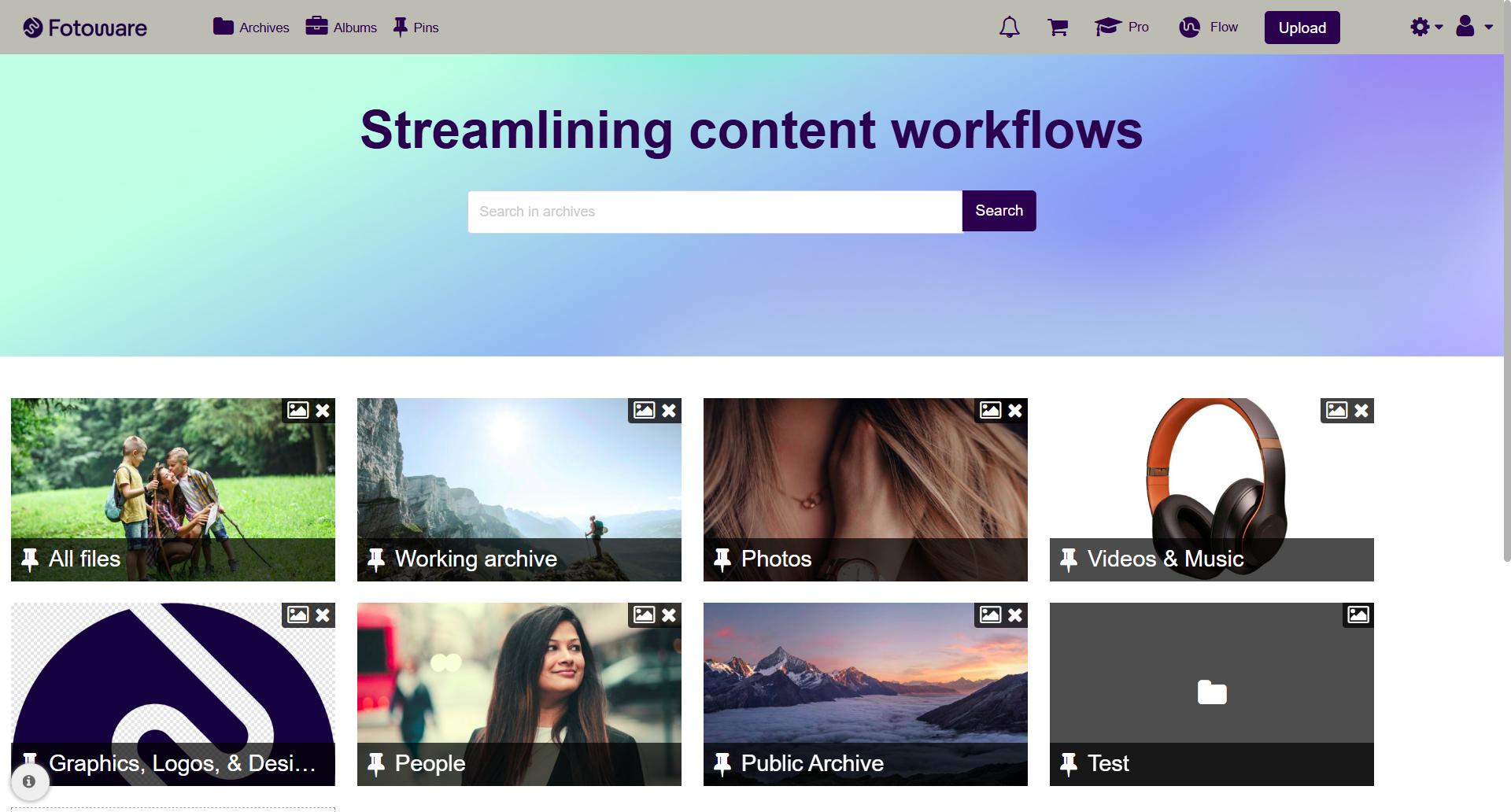Screen dimensions: 1511x812
Task: Expand the settings gear dropdown
Action: point(1426,28)
